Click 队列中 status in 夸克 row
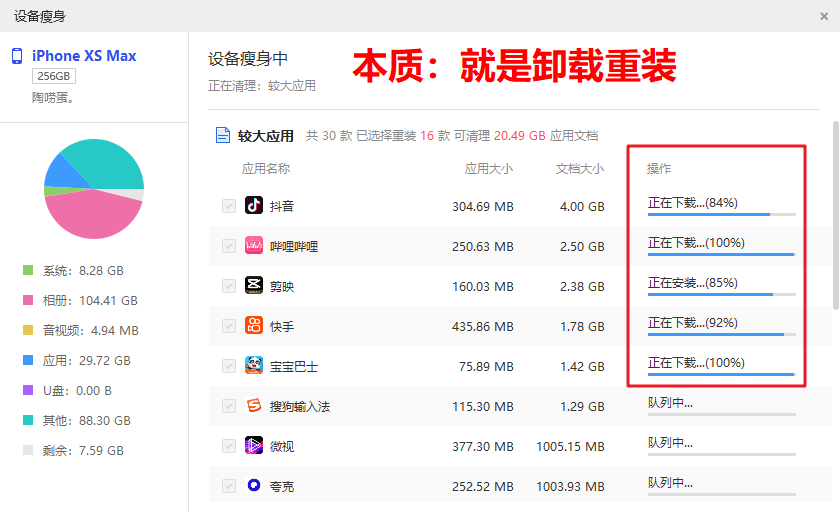The width and height of the screenshot is (840, 511). 670,483
